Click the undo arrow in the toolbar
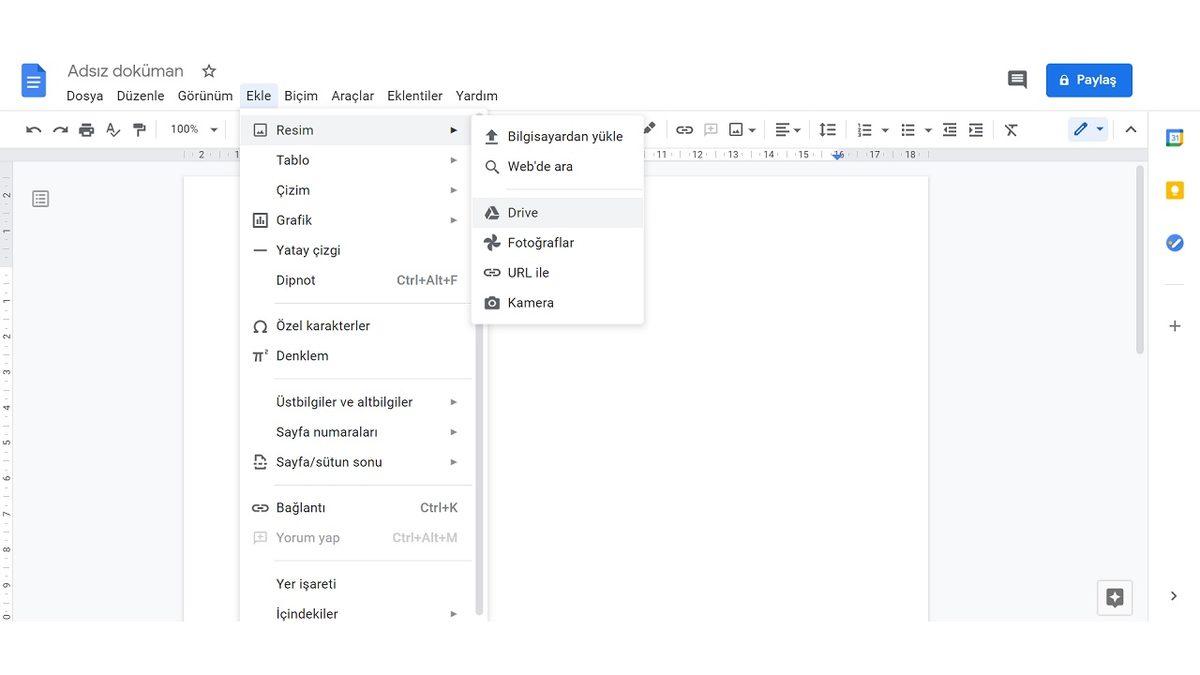 [x=34, y=130]
